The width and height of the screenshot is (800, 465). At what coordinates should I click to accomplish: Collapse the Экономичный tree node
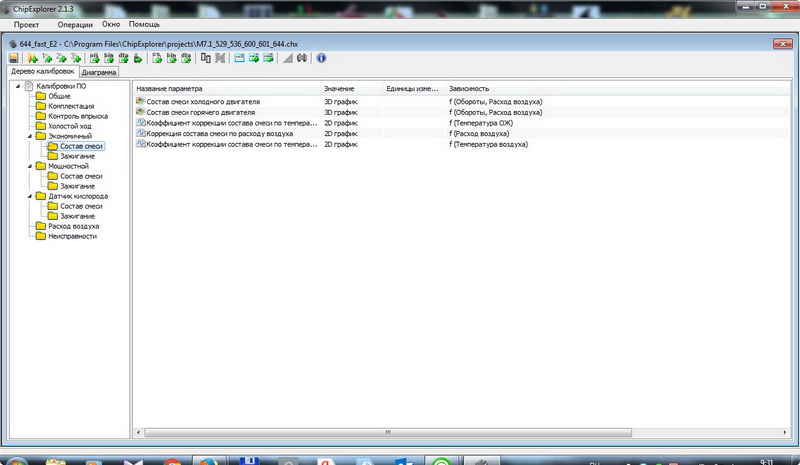pyautogui.click(x=30, y=136)
